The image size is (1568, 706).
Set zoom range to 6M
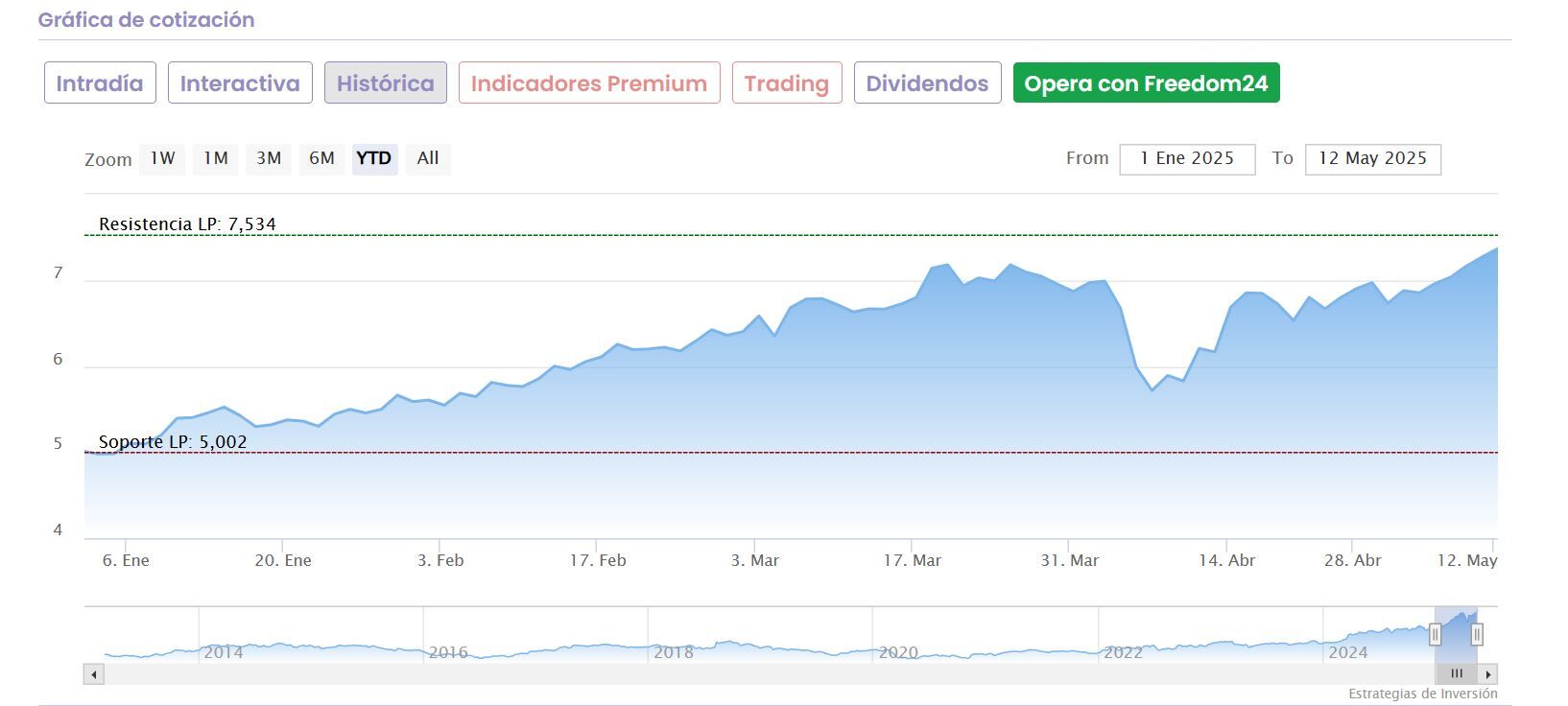pos(321,158)
